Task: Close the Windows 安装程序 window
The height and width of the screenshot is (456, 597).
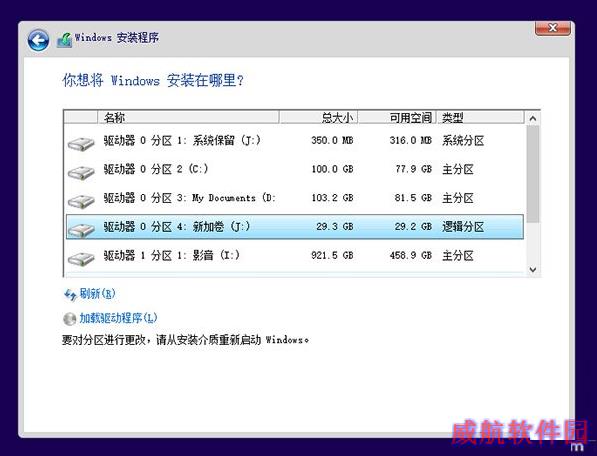Action: 552,28
